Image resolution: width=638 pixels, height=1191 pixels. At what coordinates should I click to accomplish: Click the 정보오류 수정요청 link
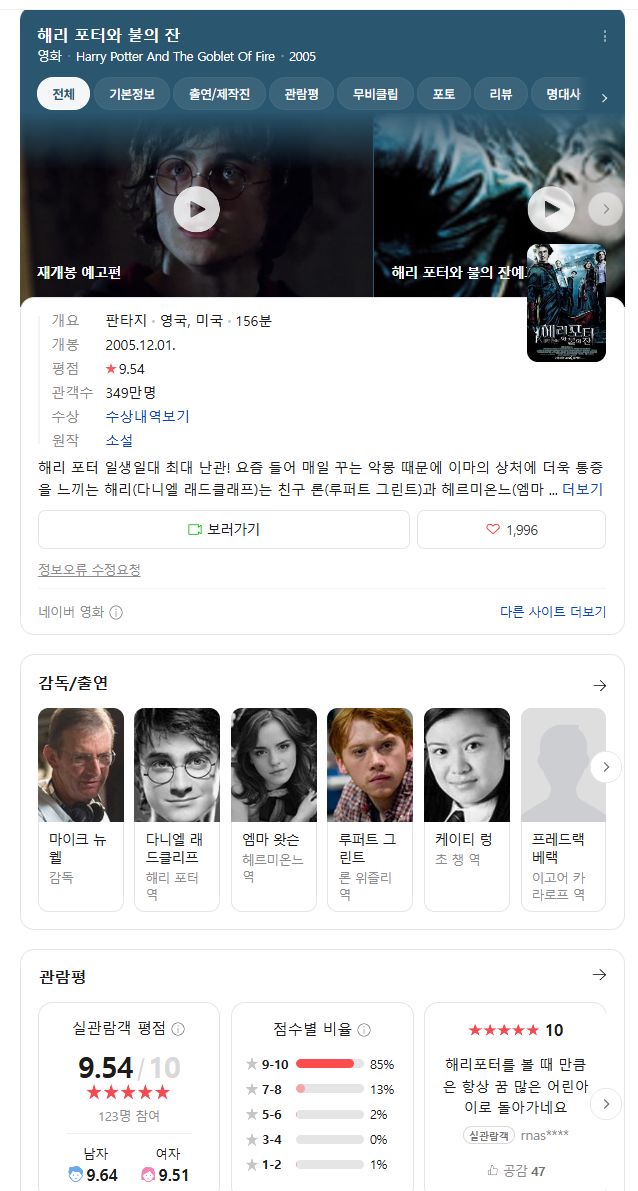pos(90,570)
